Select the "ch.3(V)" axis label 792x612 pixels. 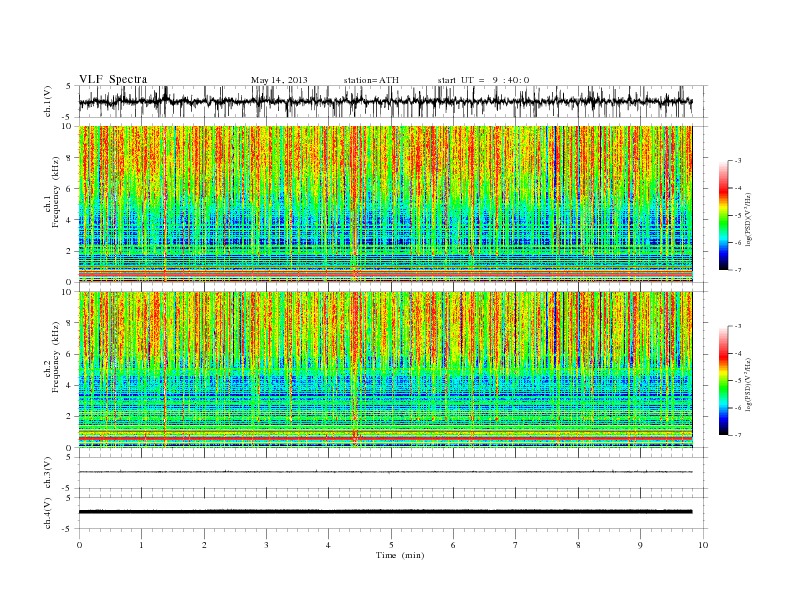pos(48,473)
